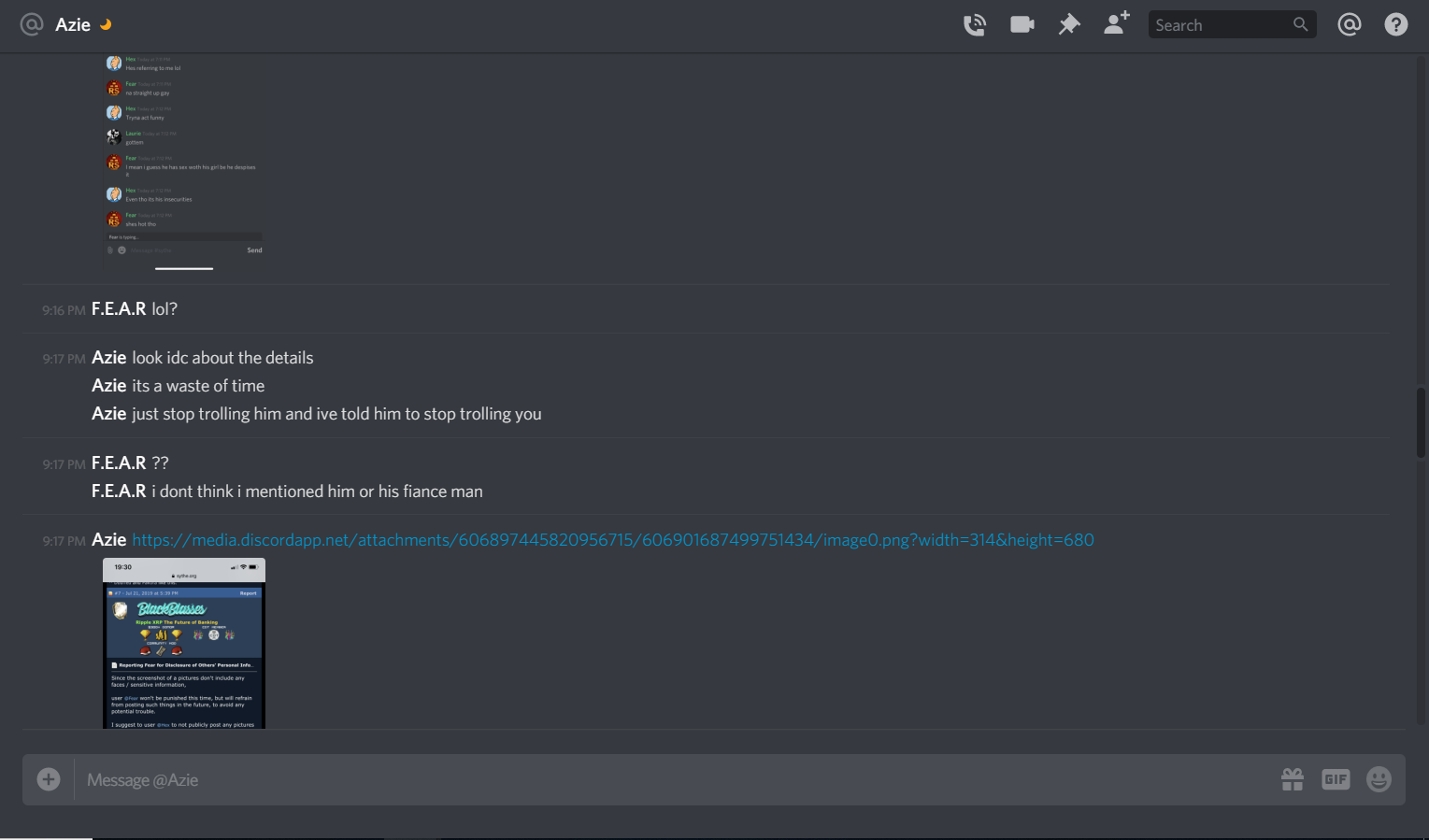The height and width of the screenshot is (840, 1429).
Task: Start a voice call with Azie
Action: click(975, 25)
